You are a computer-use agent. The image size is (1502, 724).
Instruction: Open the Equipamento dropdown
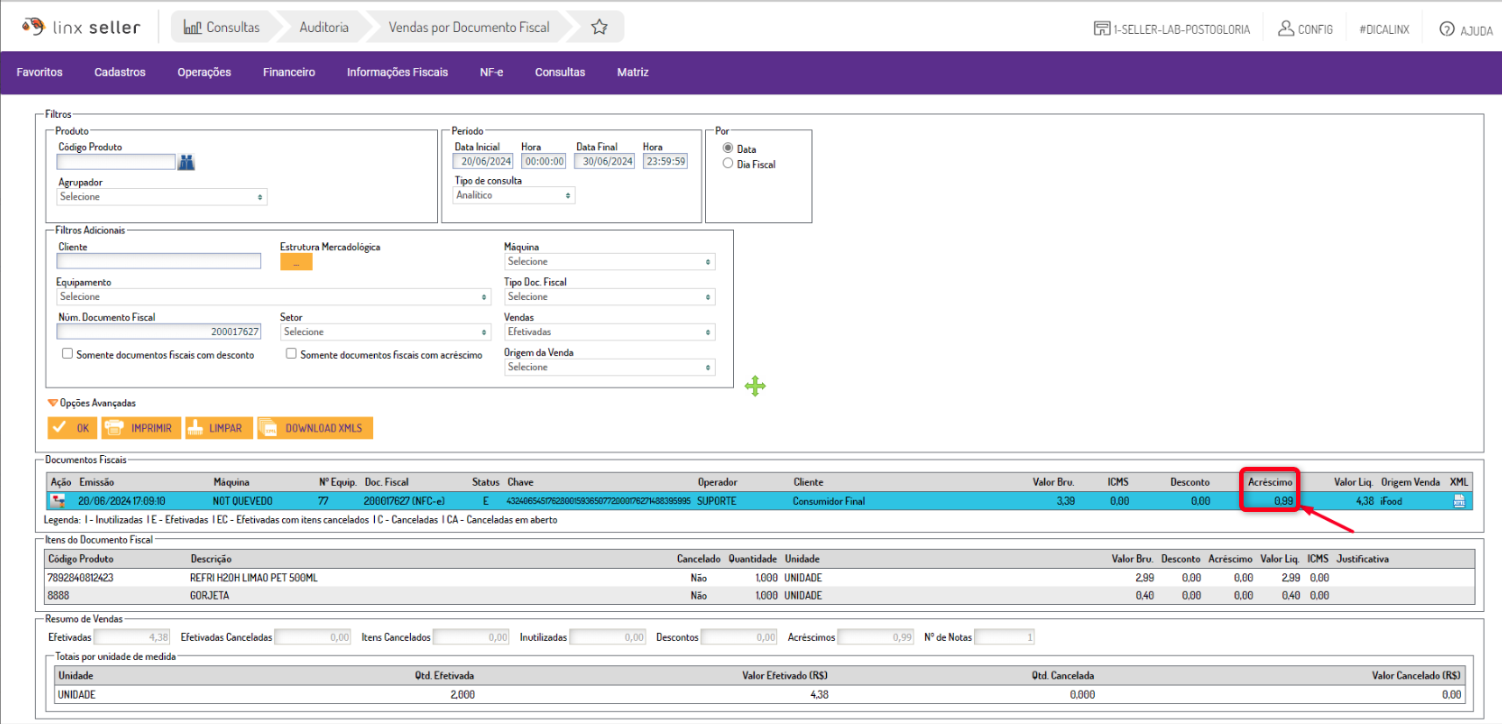pos(274,297)
